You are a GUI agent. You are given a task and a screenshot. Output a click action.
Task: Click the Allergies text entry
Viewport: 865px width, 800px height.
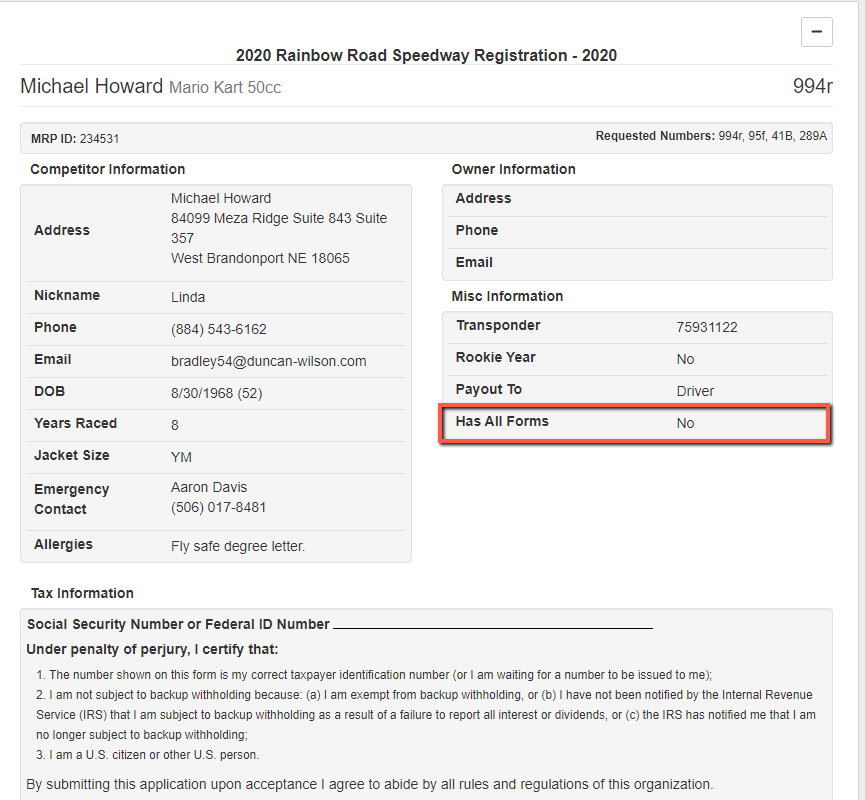pos(238,546)
